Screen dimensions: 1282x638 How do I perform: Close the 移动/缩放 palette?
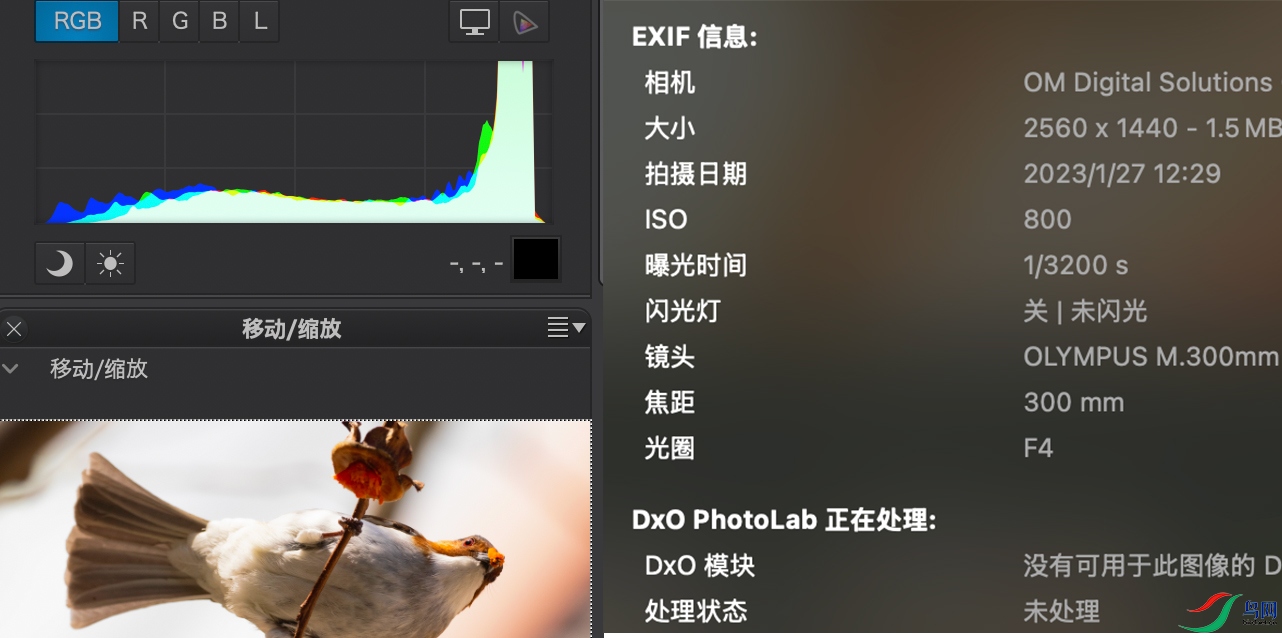[14, 328]
